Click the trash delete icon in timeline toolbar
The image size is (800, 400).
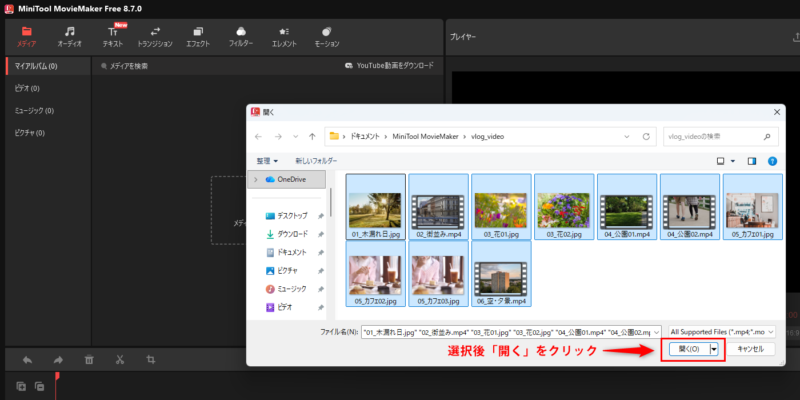coord(89,360)
